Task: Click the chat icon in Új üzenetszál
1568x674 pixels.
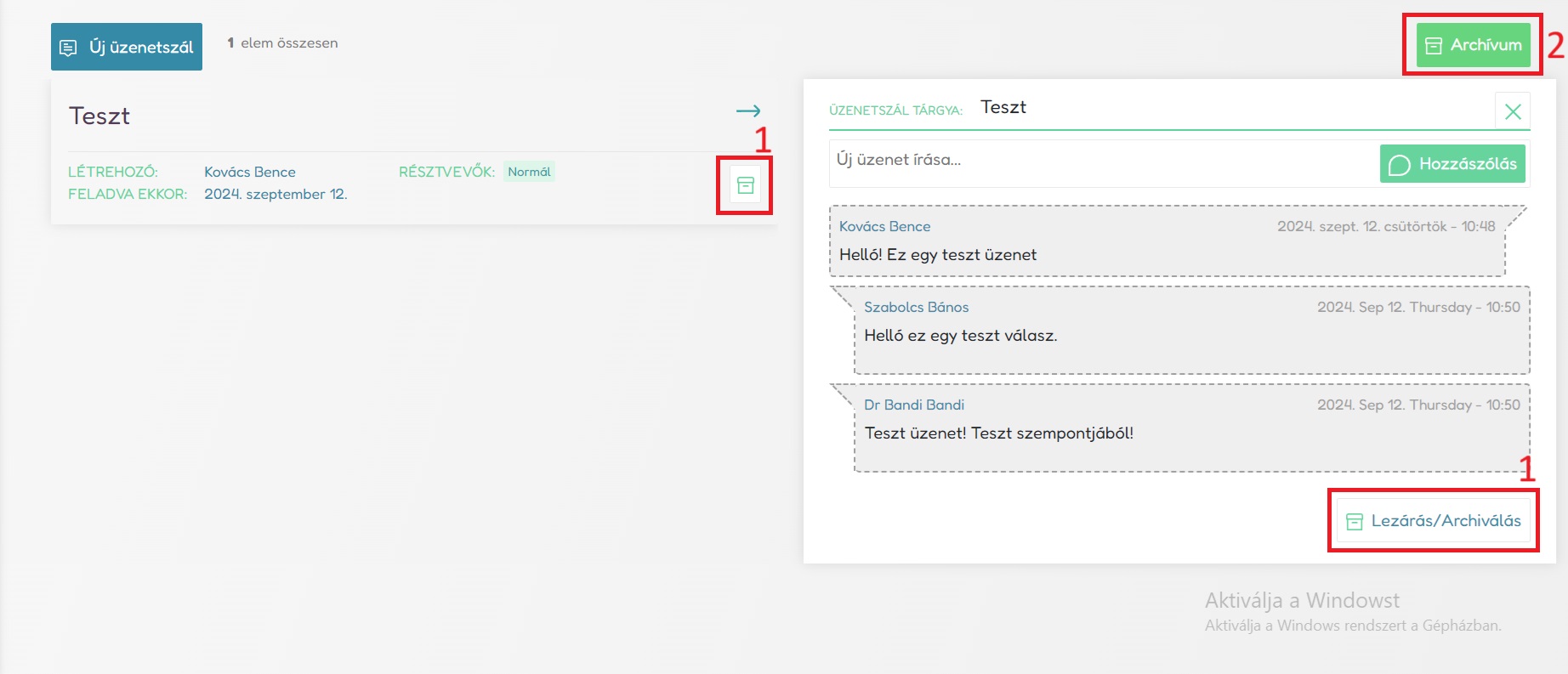Action: click(x=69, y=48)
